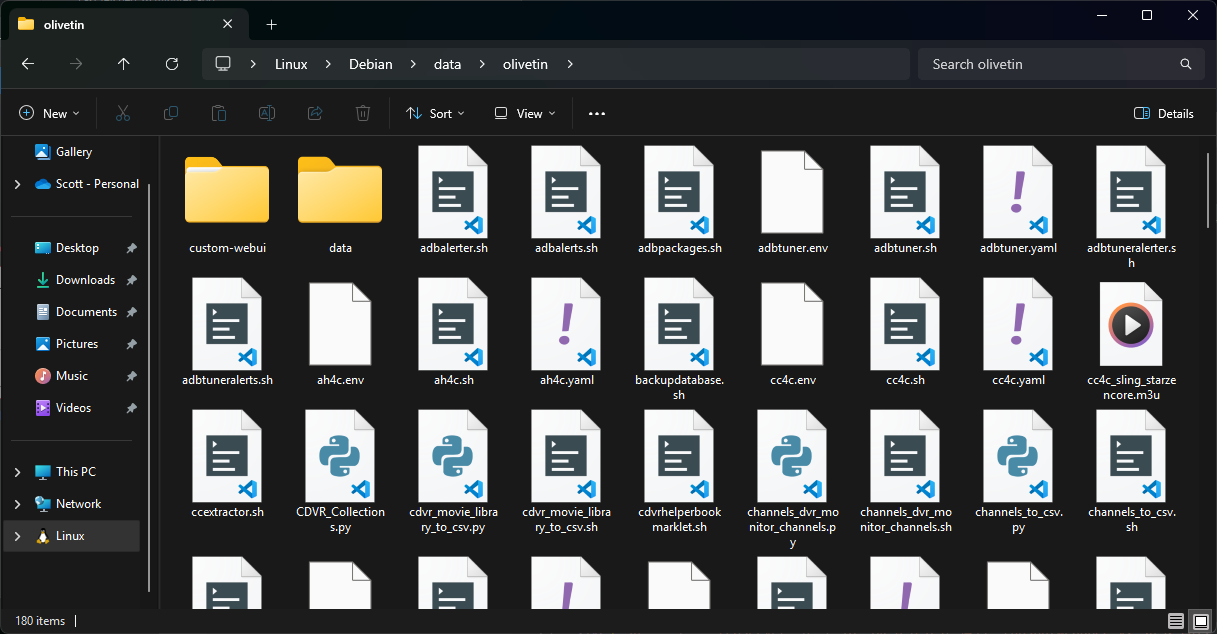Image resolution: width=1217 pixels, height=634 pixels.
Task: Open the See more ellipsis menu
Action: pos(597,114)
